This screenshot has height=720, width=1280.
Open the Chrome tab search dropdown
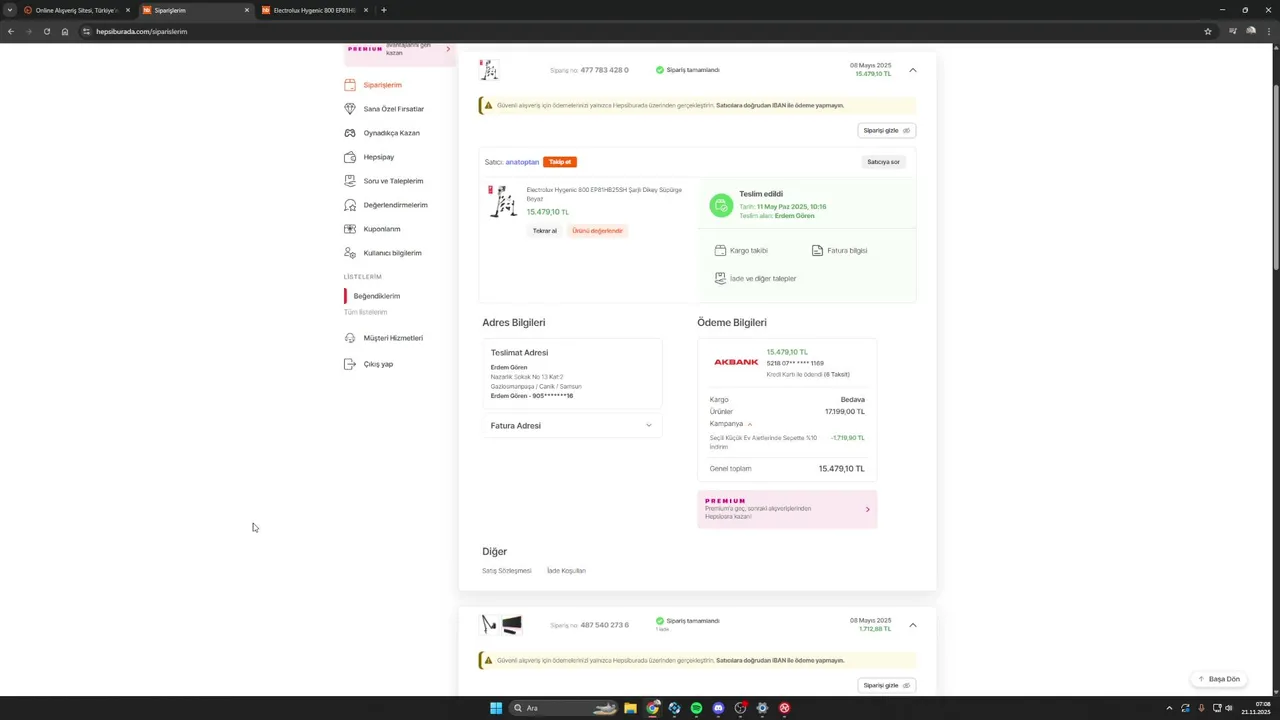pyautogui.click(x=12, y=10)
